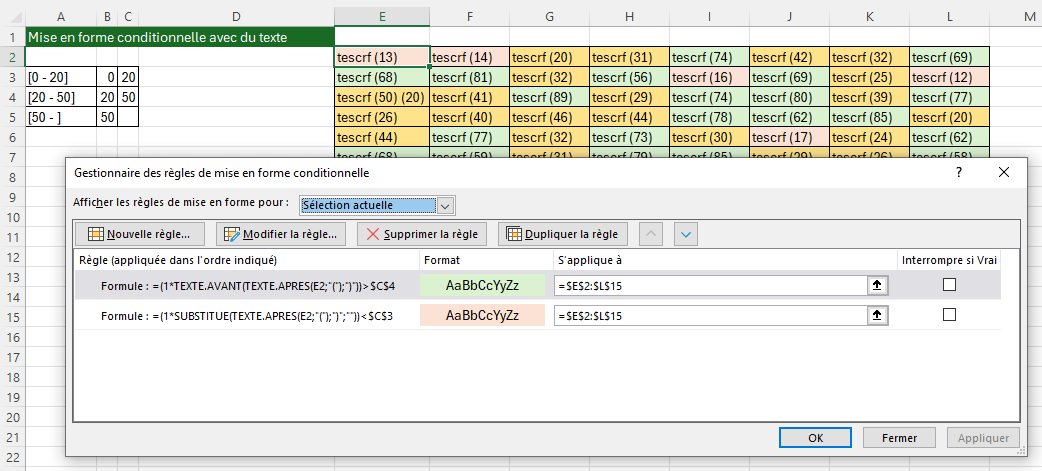
Task: Check Interrompre si Vrai for second rule
Action: coord(949,315)
